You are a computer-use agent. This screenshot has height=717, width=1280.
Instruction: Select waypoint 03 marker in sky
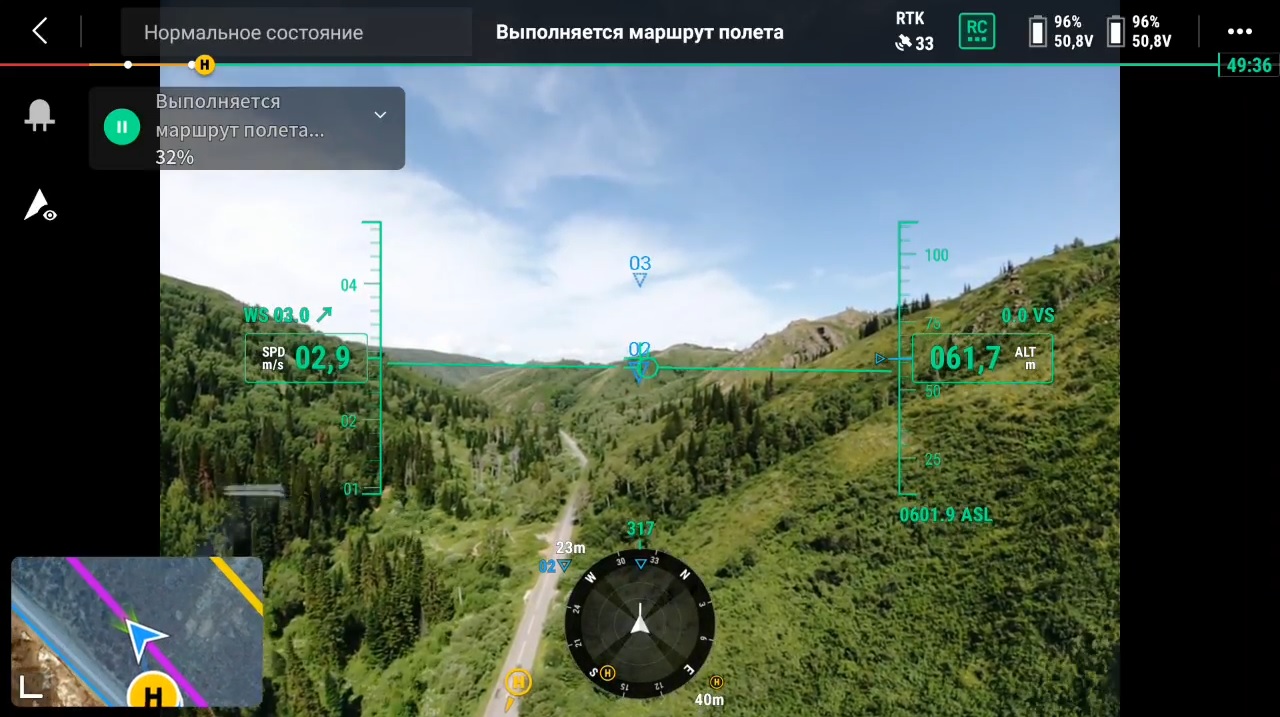tap(640, 270)
